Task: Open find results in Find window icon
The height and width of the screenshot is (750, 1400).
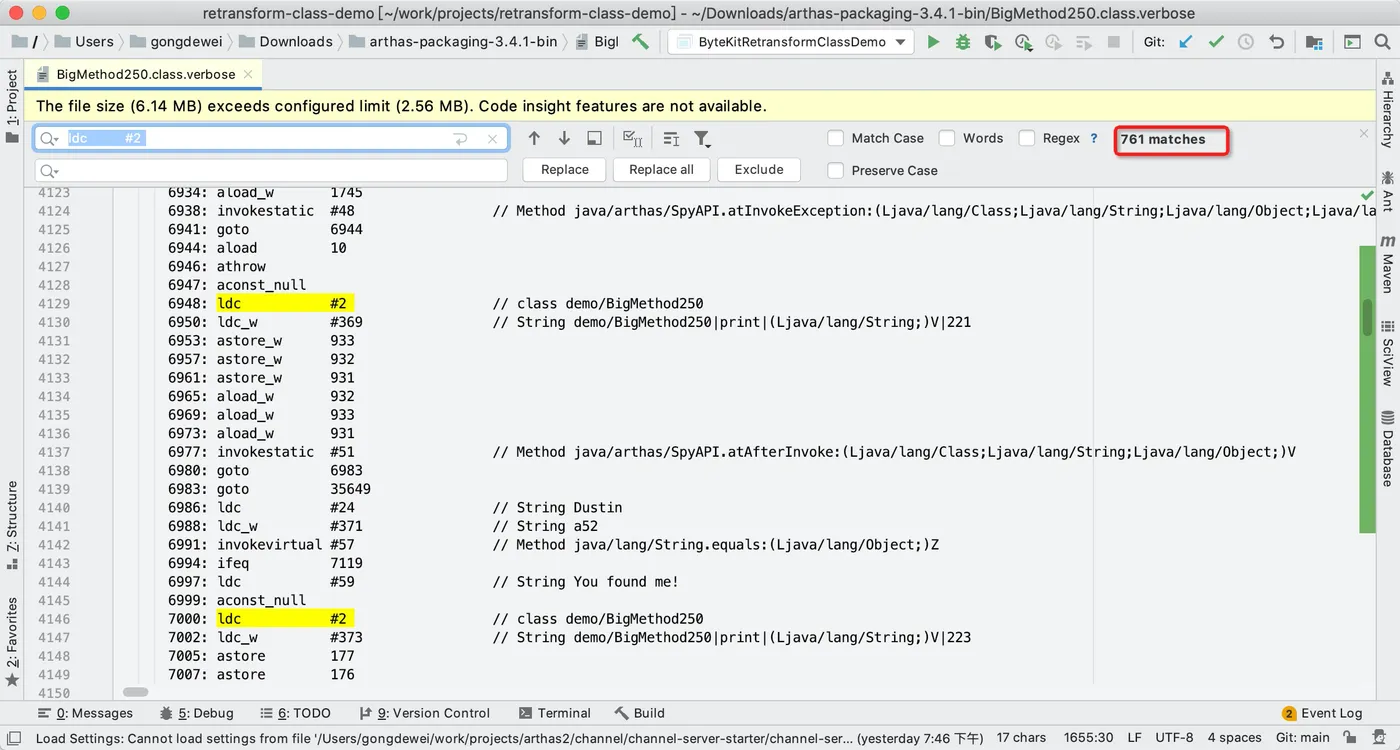Action: (x=594, y=139)
